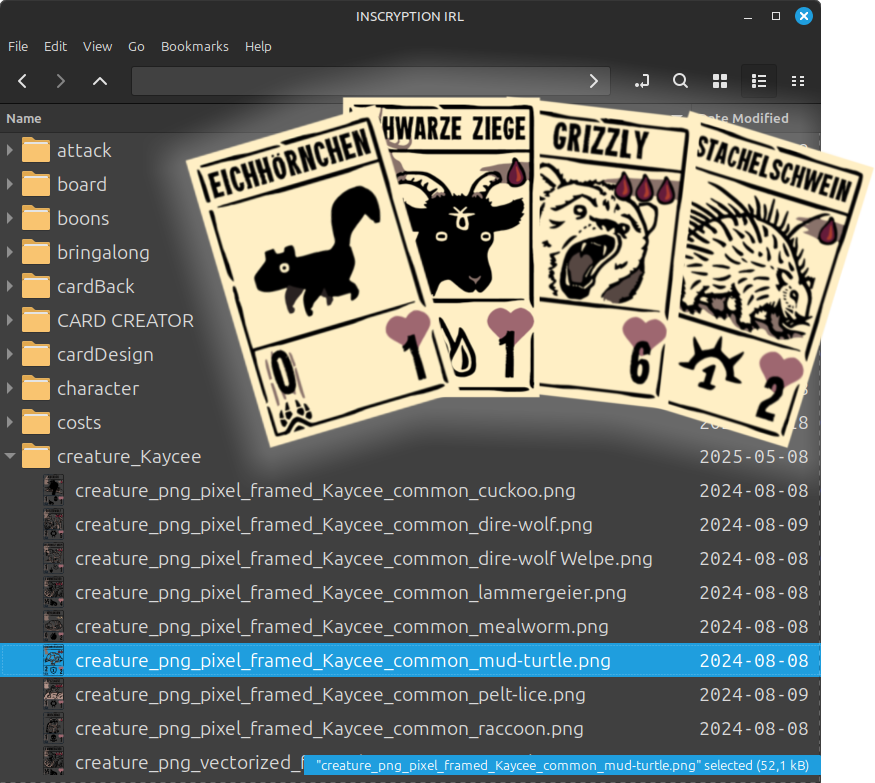Image resolution: width=875 pixels, height=783 pixels.
Task: Click the mealworm.png file thumbnail
Action: point(54,626)
